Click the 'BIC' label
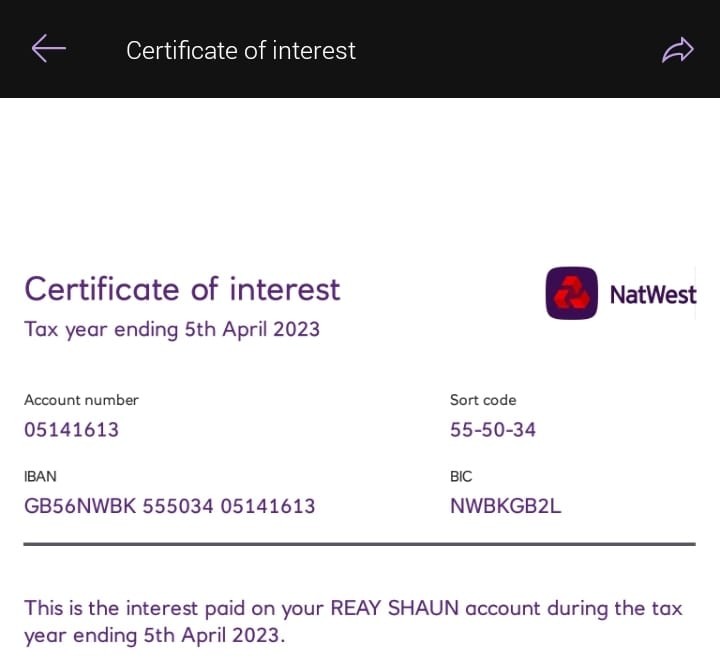This screenshot has width=720, height=669. click(461, 476)
